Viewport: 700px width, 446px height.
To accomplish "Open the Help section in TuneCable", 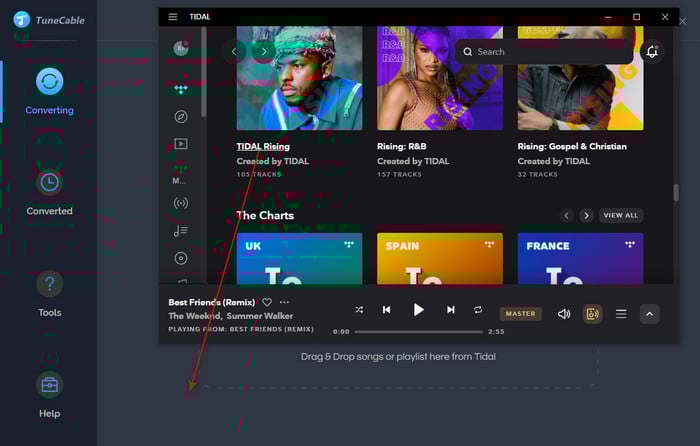I will pyautogui.click(x=49, y=396).
